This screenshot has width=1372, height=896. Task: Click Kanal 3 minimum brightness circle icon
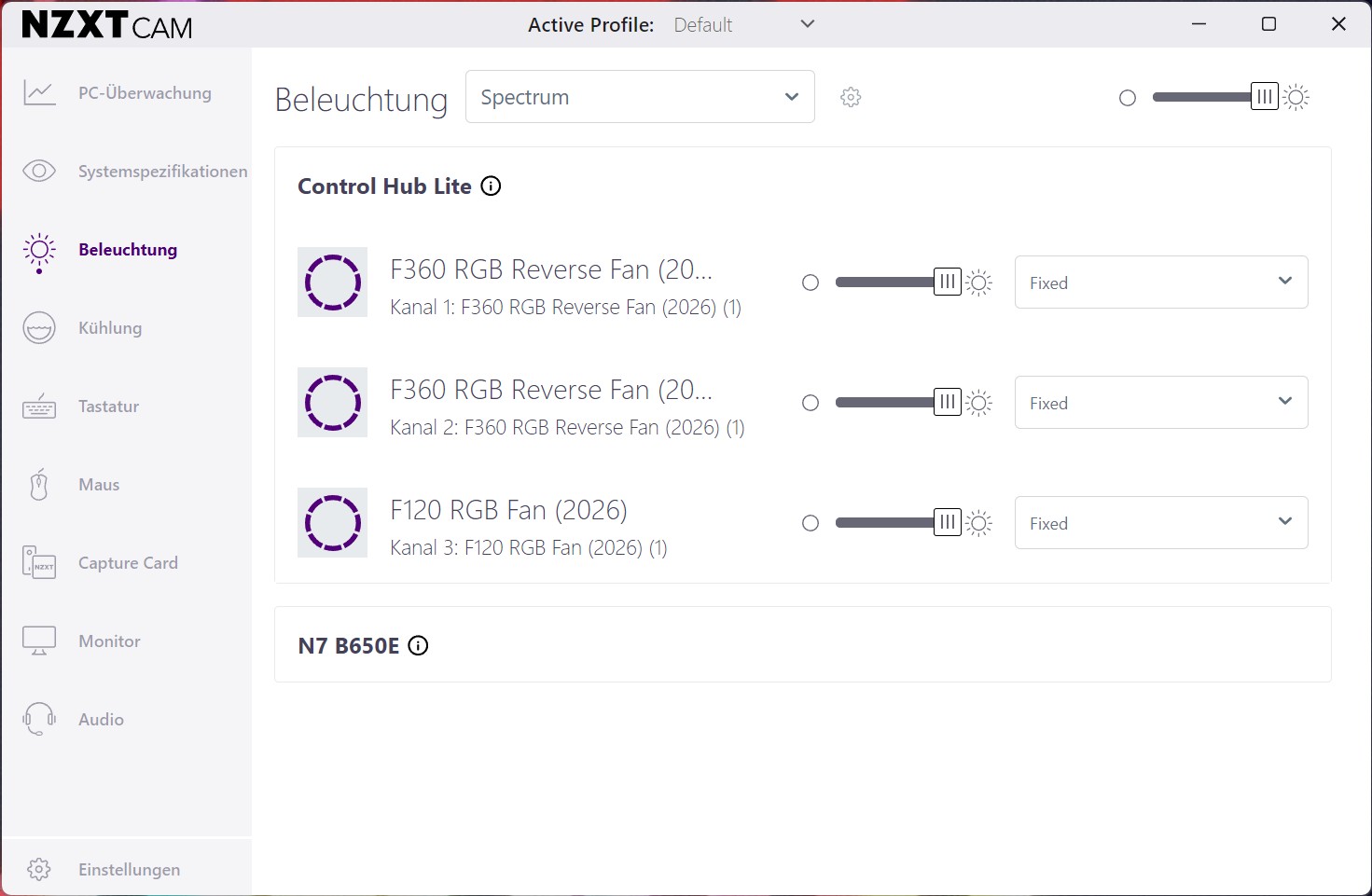click(811, 523)
